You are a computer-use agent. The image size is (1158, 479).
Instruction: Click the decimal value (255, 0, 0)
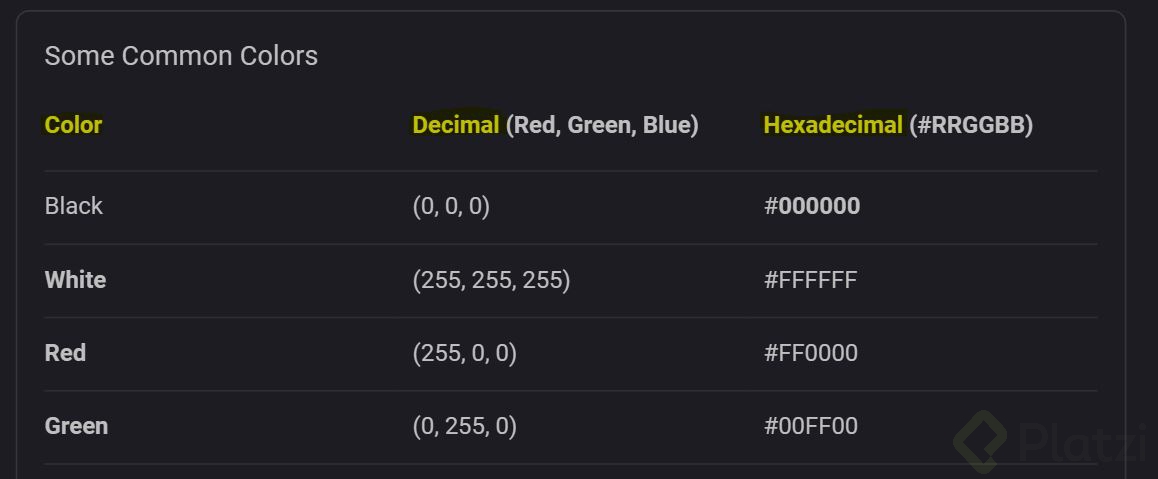(x=464, y=353)
